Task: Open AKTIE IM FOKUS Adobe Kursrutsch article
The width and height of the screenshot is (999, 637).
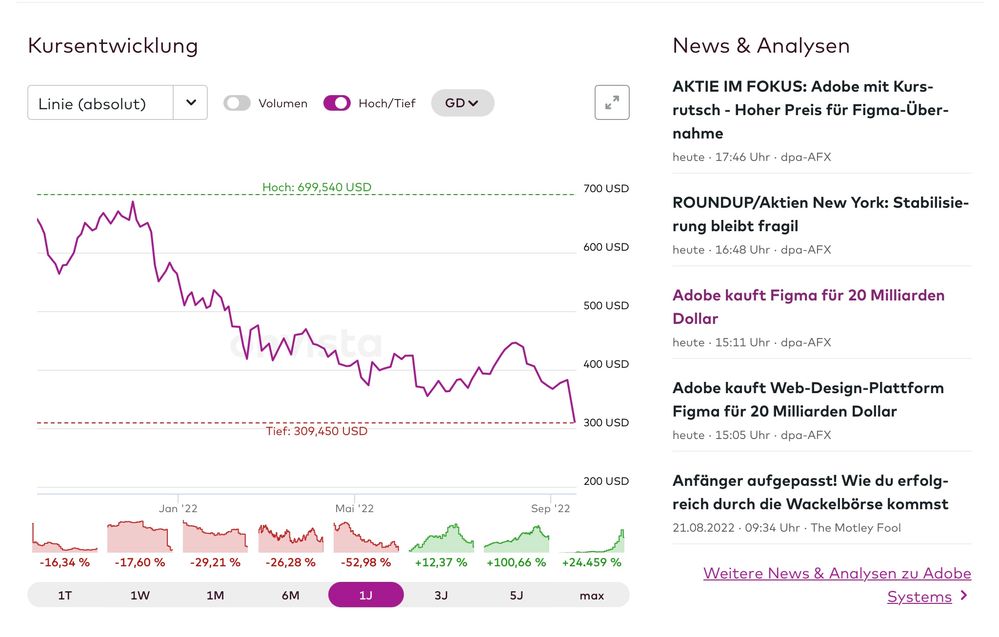Action: (810, 110)
